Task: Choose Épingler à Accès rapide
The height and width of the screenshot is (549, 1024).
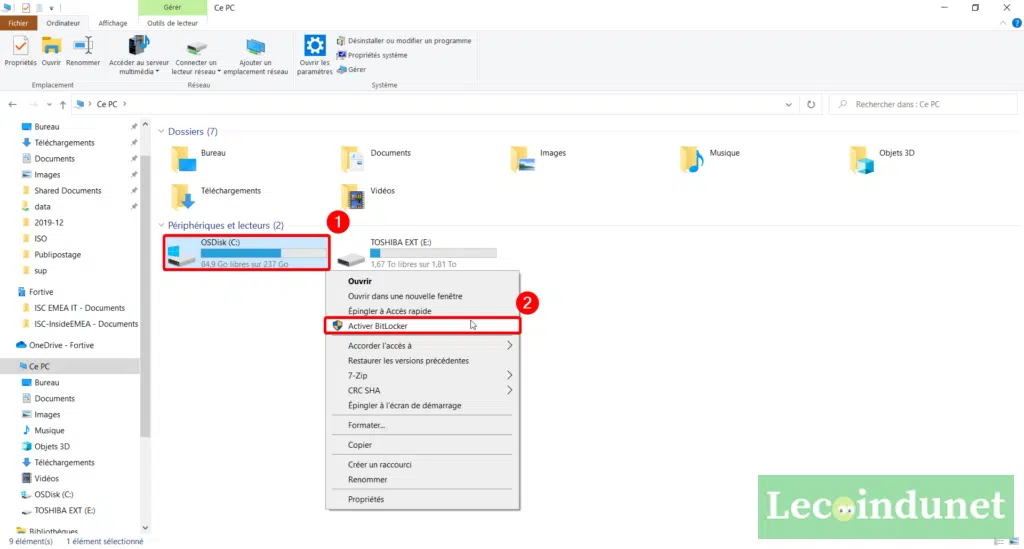Action: pyautogui.click(x=423, y=311)
